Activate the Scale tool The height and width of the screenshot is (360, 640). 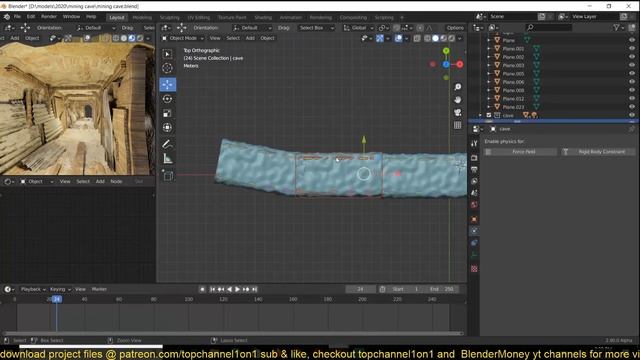167,113
